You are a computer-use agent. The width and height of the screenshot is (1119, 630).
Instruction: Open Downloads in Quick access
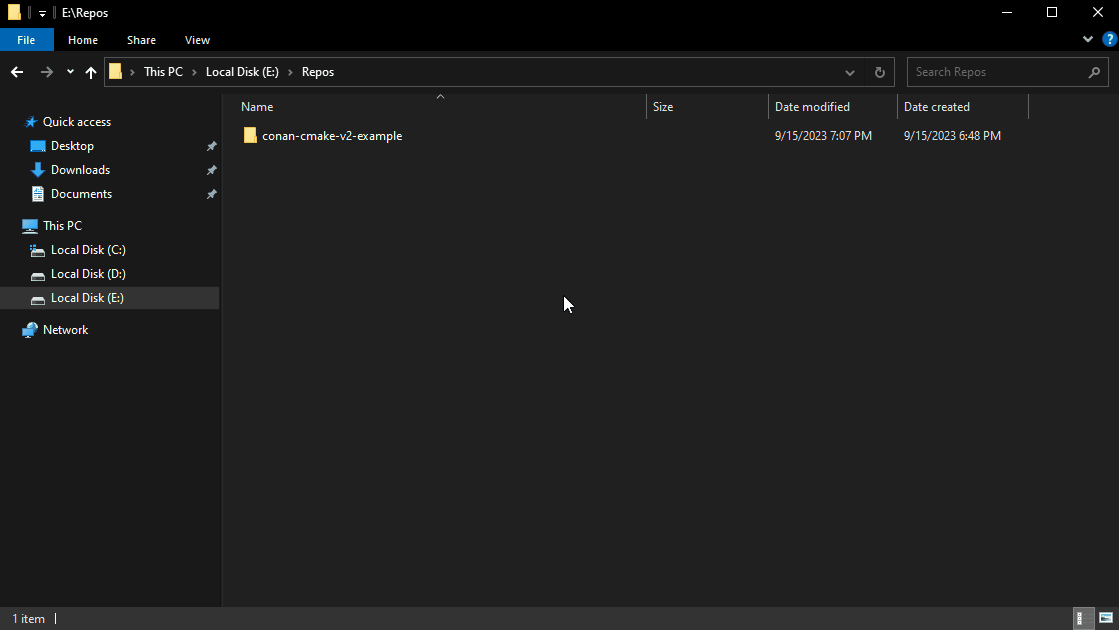[80, 170]
